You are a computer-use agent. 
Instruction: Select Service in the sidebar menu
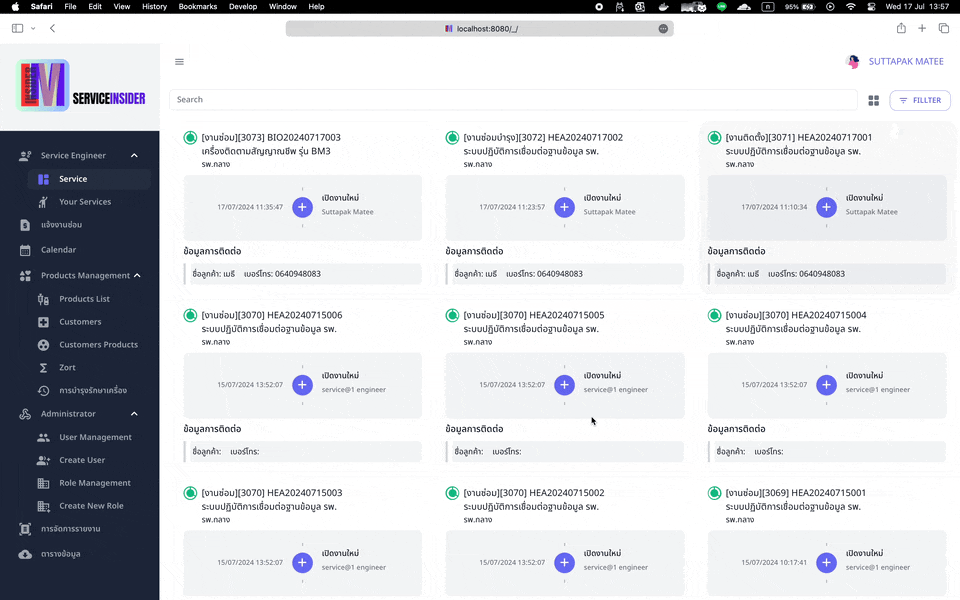point(75,178)
